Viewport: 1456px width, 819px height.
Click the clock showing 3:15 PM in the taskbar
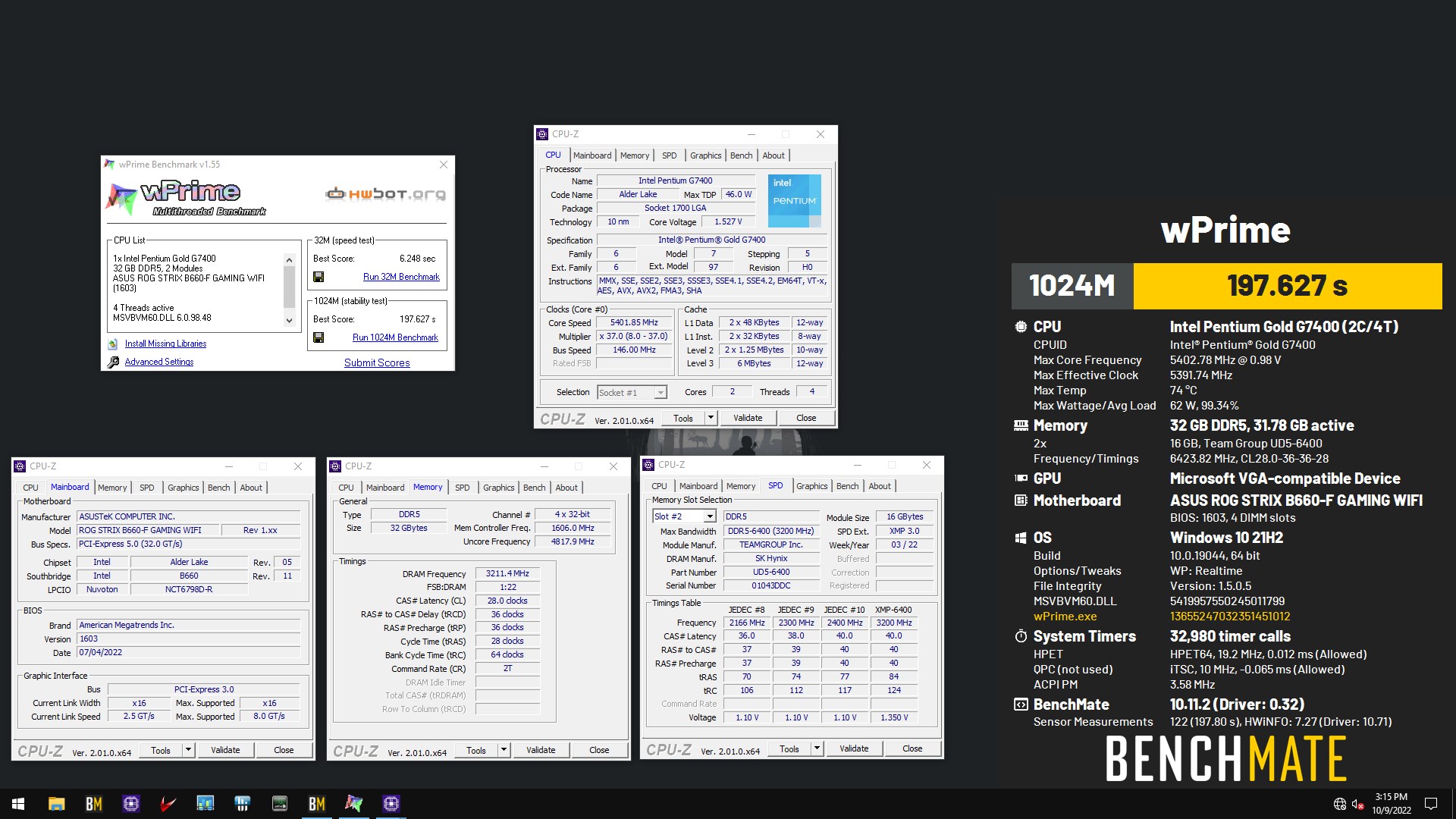[x=1391, y=797]
